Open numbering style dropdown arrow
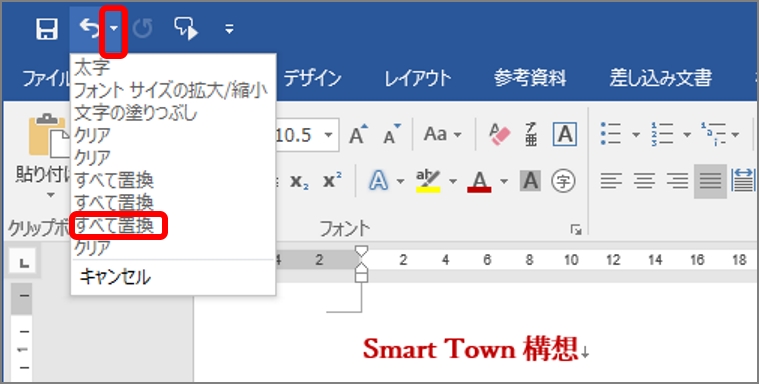 [x=686, y=135]
